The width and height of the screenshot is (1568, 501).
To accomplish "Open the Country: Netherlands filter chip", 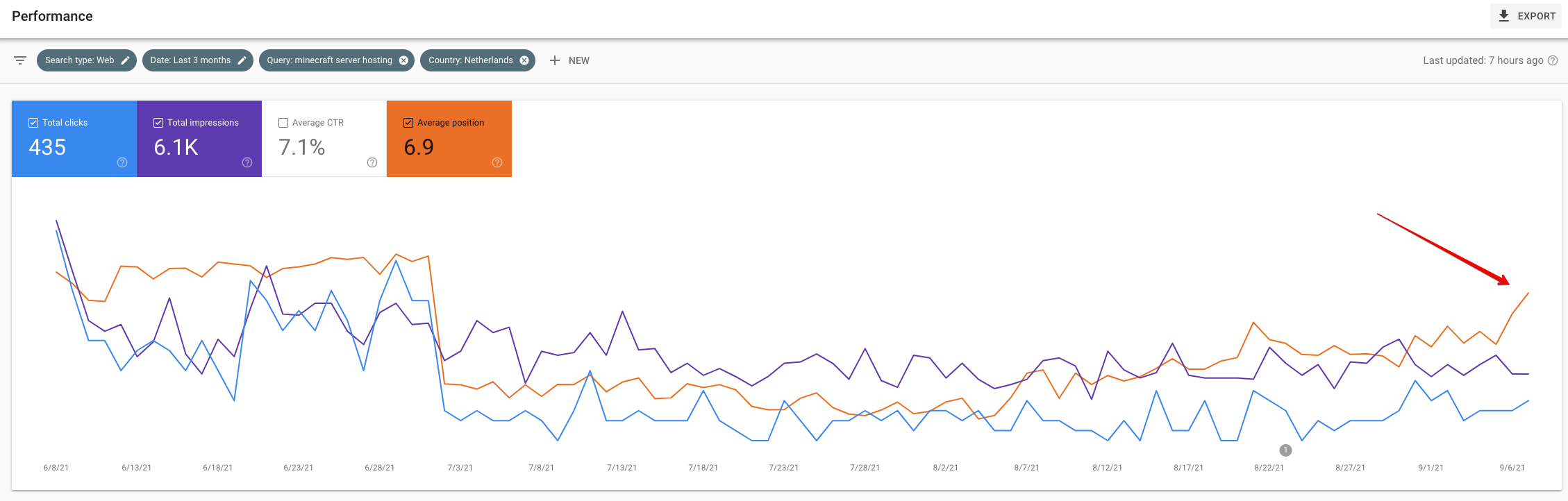I will tap(470, 60).
